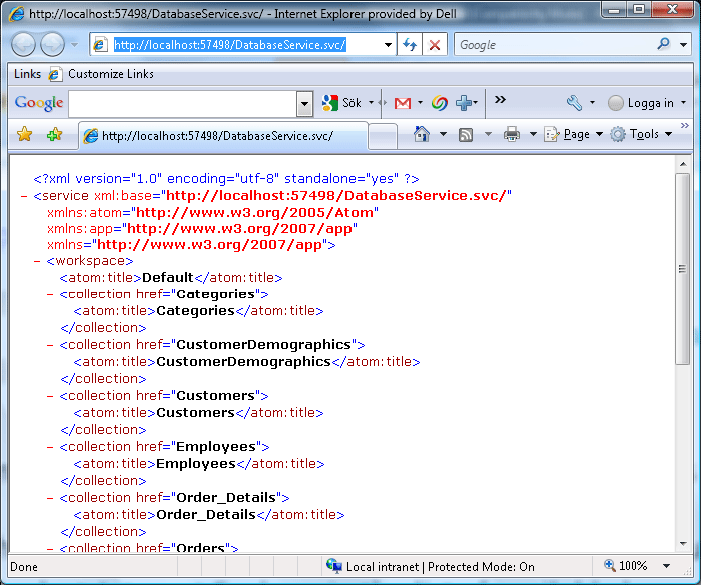Open the Home button dropdown arrow
Viewport: 701px width, 585px height.
click(443, 134)
